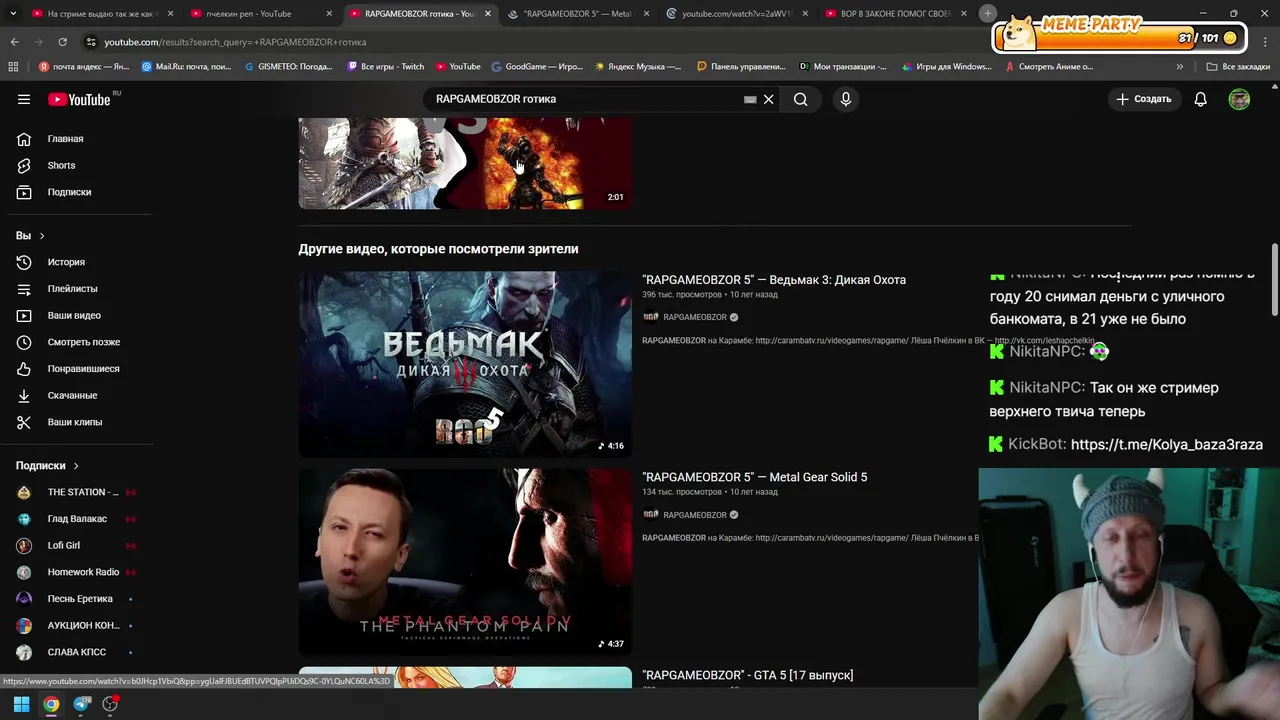Image resolution: width=1280 pixels, height=720 pixels.
Task: Open the notifications bell
Action: pos(1200,99)
